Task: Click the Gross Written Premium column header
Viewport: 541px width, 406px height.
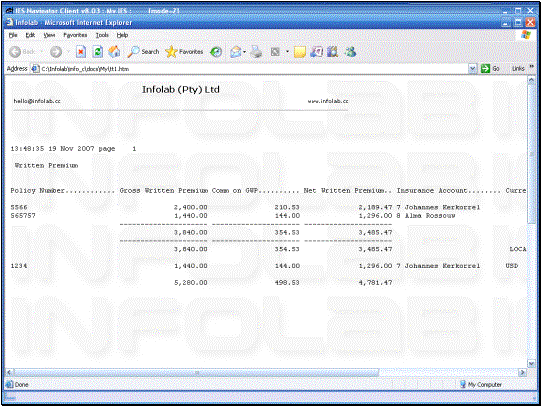Action: 164,190
